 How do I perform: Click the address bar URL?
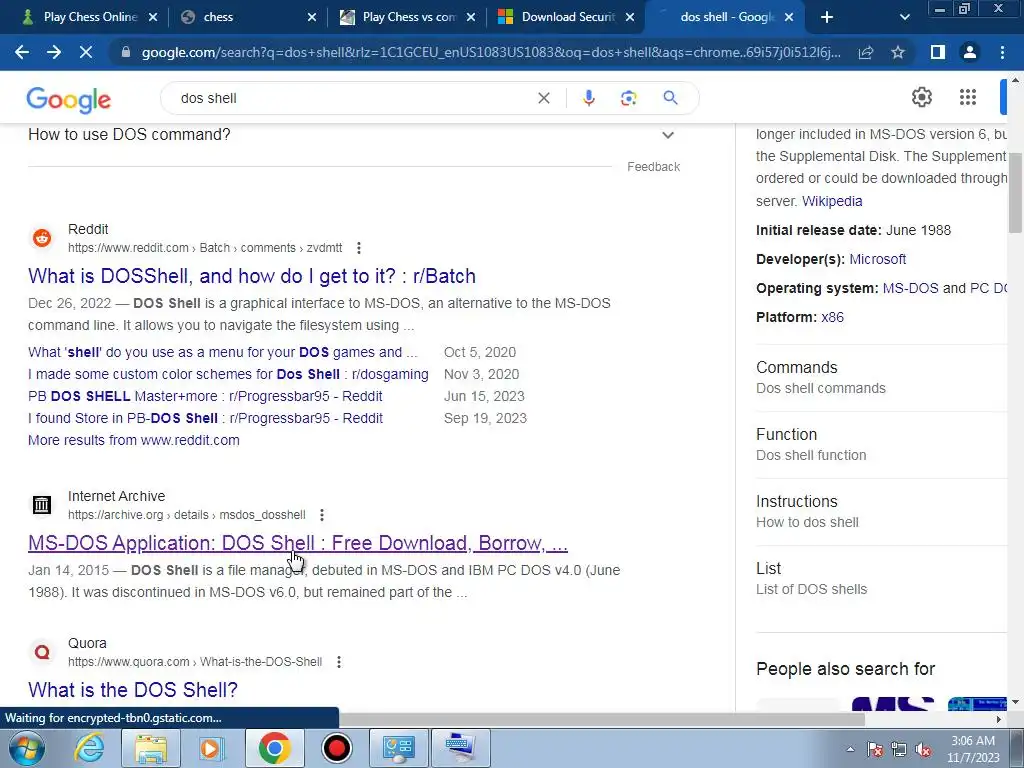(x=491, y=52)
